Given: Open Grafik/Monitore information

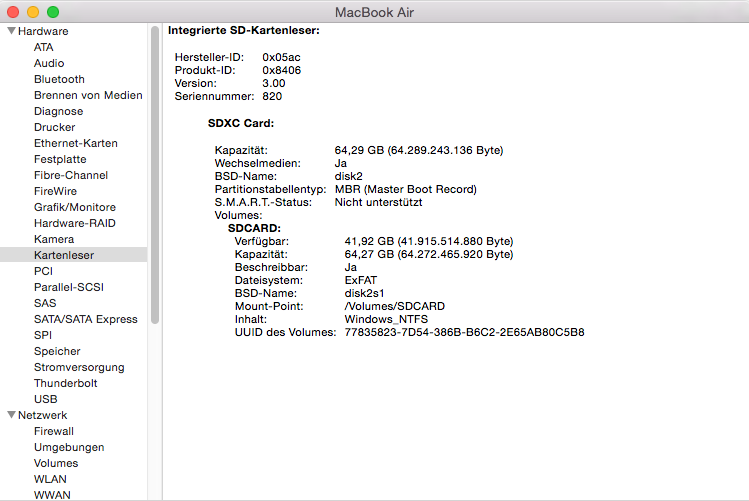Looking at the screenshot, I should (75, 207).
